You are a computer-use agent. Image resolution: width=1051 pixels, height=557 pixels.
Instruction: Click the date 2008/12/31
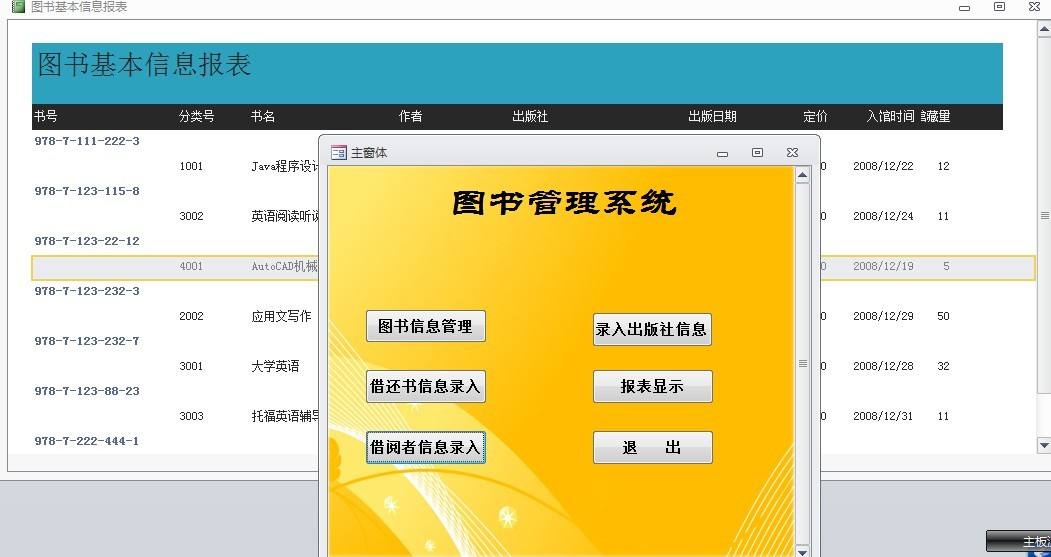click(883, 416)
